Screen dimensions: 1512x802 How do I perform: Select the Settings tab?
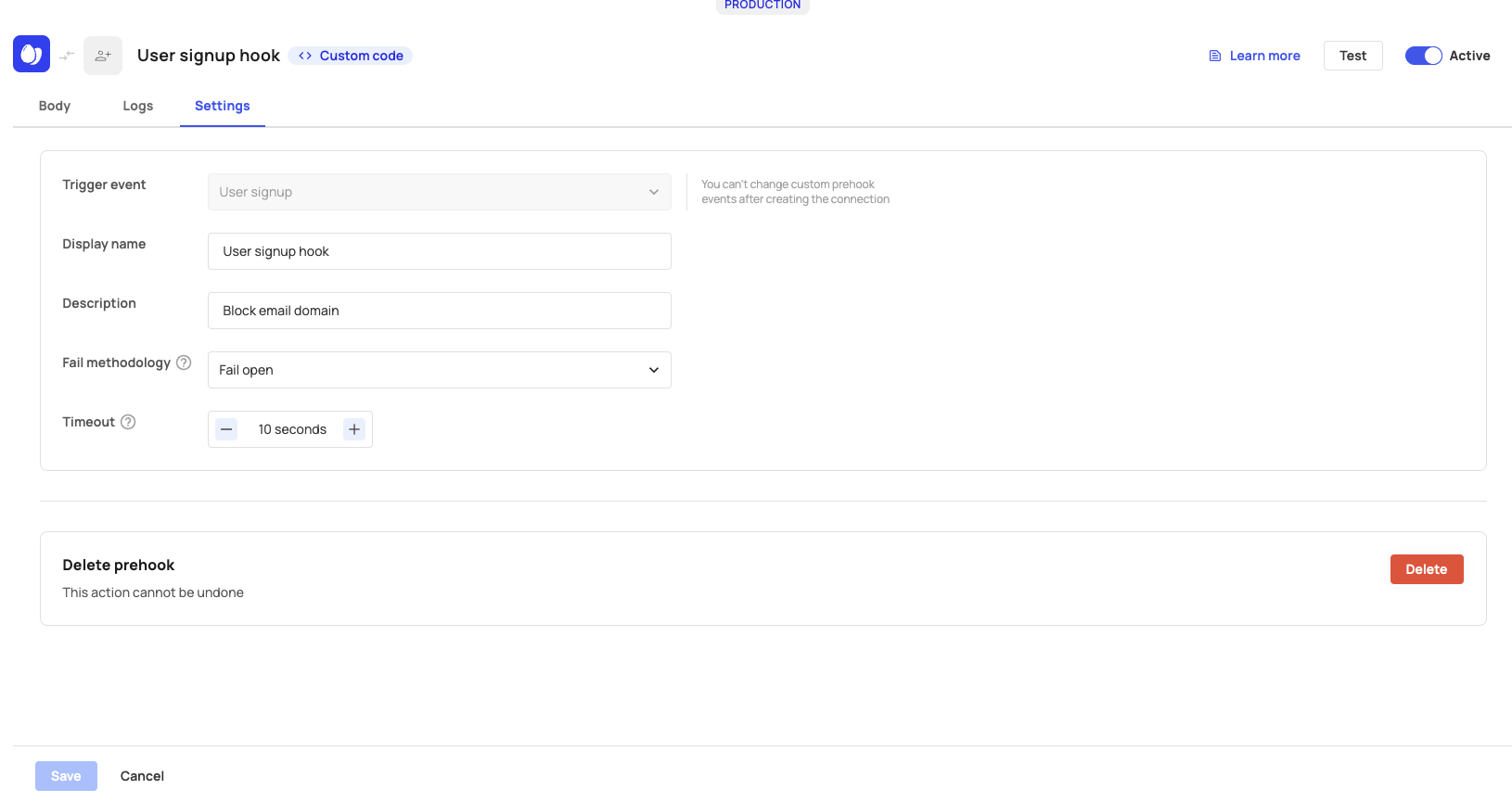point(223,106)
